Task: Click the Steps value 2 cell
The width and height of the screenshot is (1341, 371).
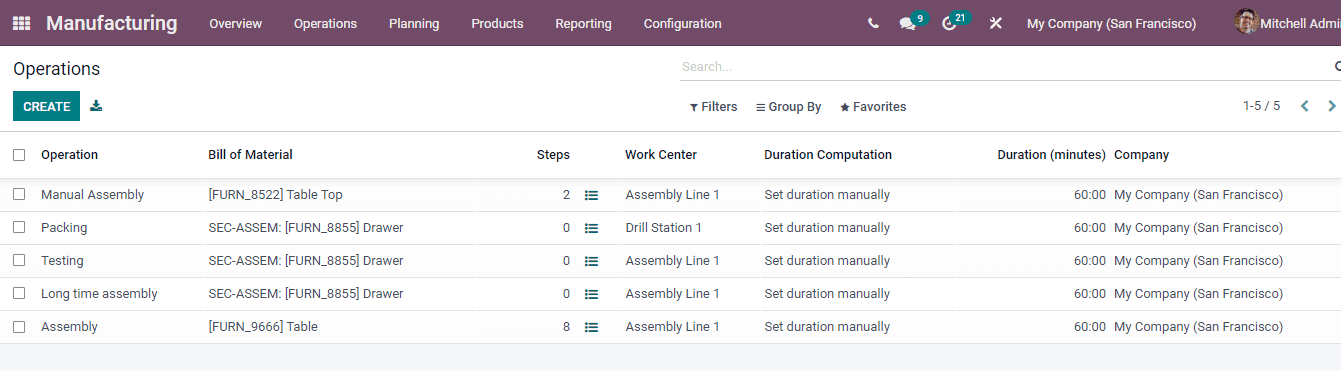Action: point(566,195)
